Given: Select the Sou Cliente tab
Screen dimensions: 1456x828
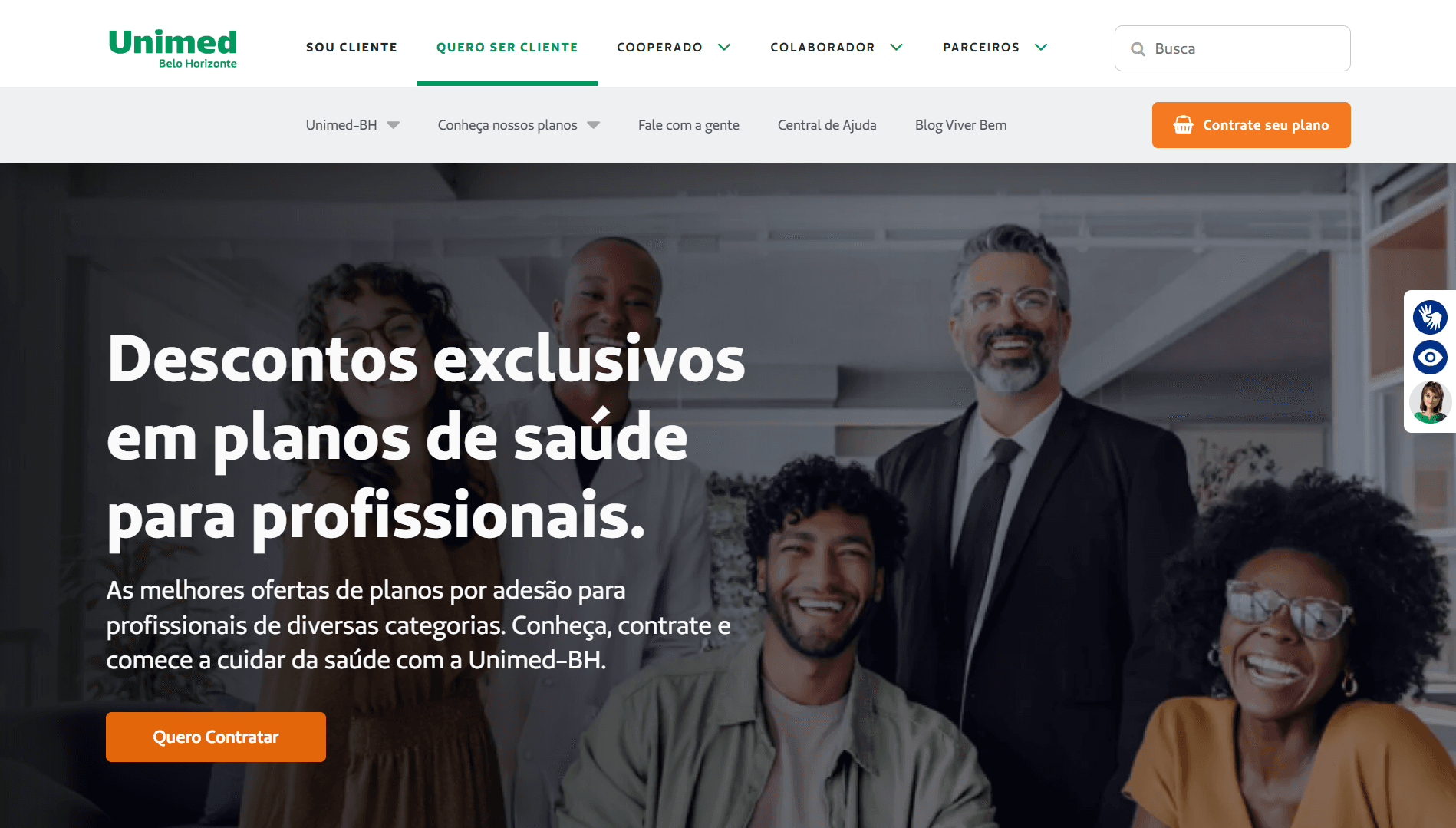Looking at the screenshot, I should pyautogui.click(x=351, y=48).
